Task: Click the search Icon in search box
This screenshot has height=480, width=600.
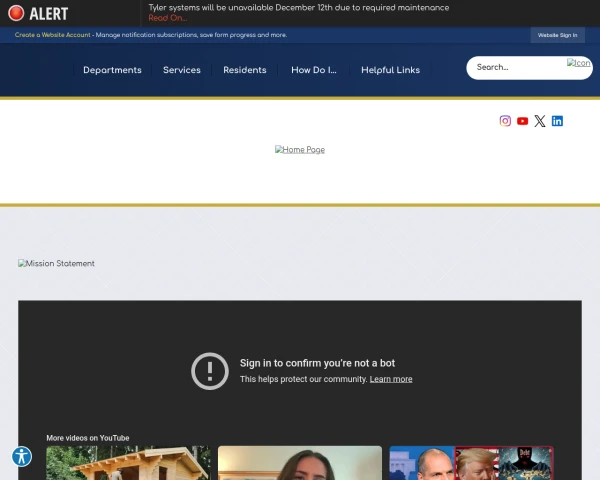Action: (x=579, y=63)
